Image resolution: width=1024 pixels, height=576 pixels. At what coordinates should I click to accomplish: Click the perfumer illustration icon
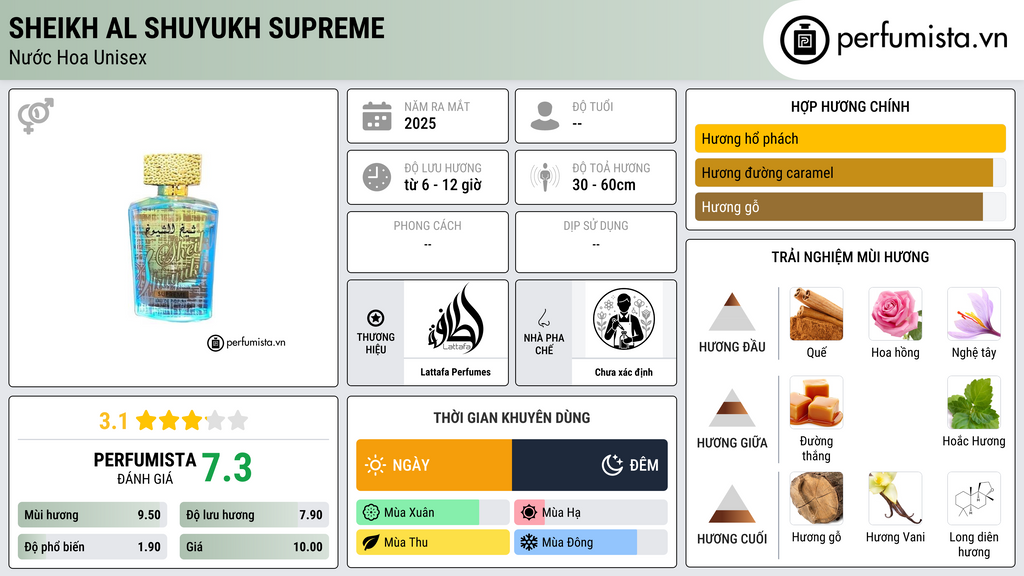pos(624,319)
